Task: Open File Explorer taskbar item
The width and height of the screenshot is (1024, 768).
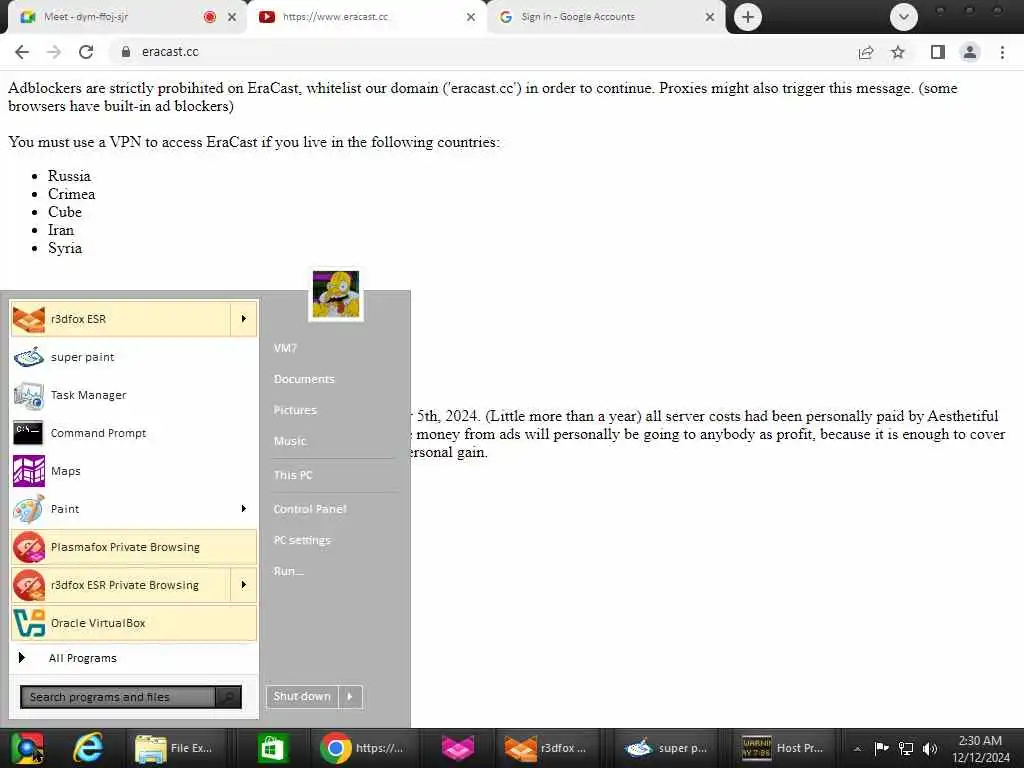Action: [174, 748]
